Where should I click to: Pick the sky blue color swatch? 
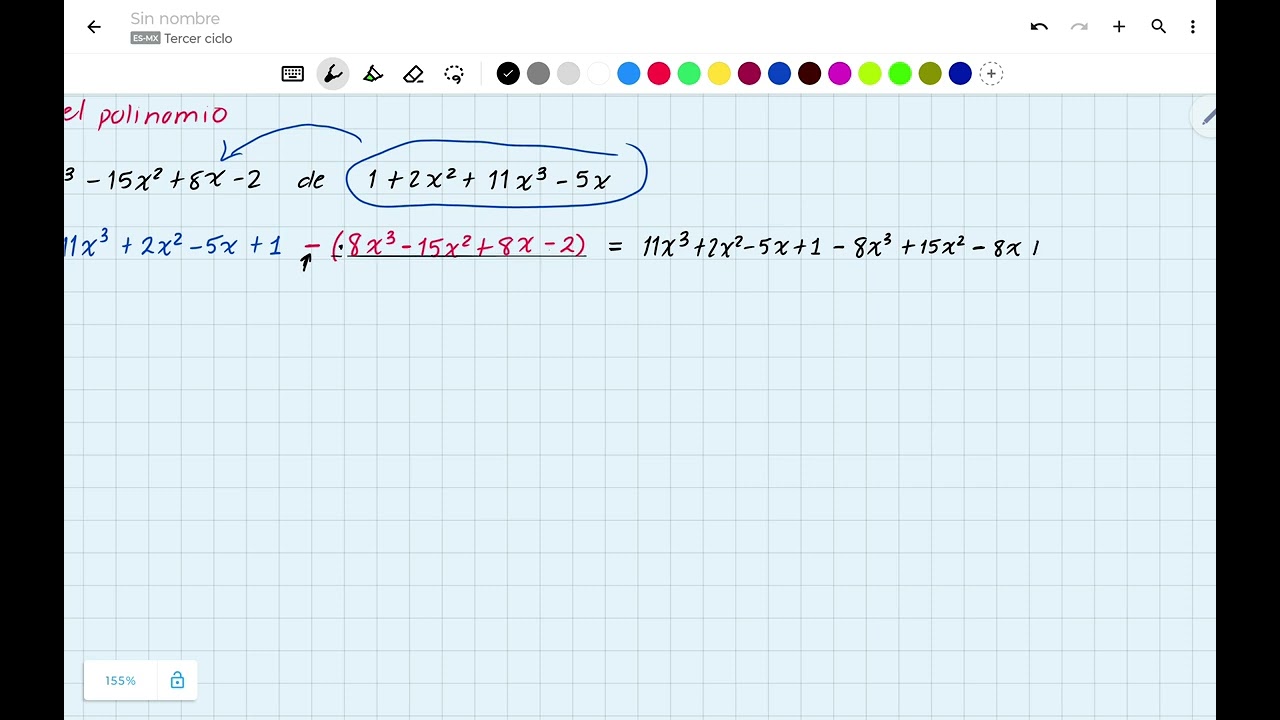pos(629,73)
